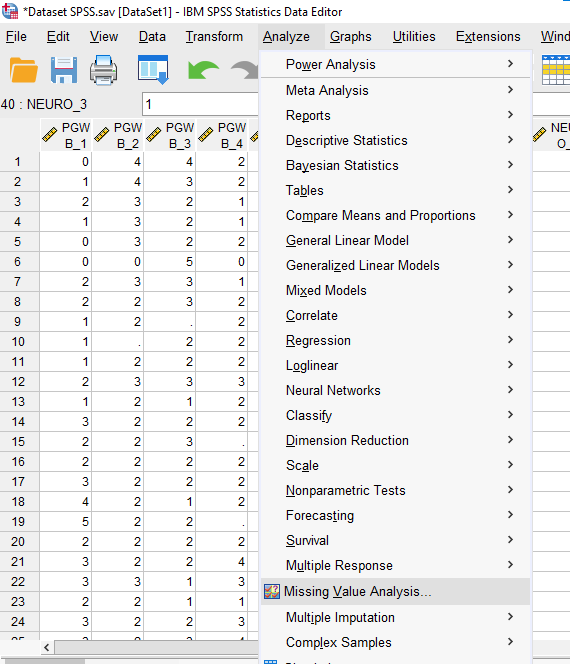
Task: Select row number 12 header
Action: (x=19, y=382)
